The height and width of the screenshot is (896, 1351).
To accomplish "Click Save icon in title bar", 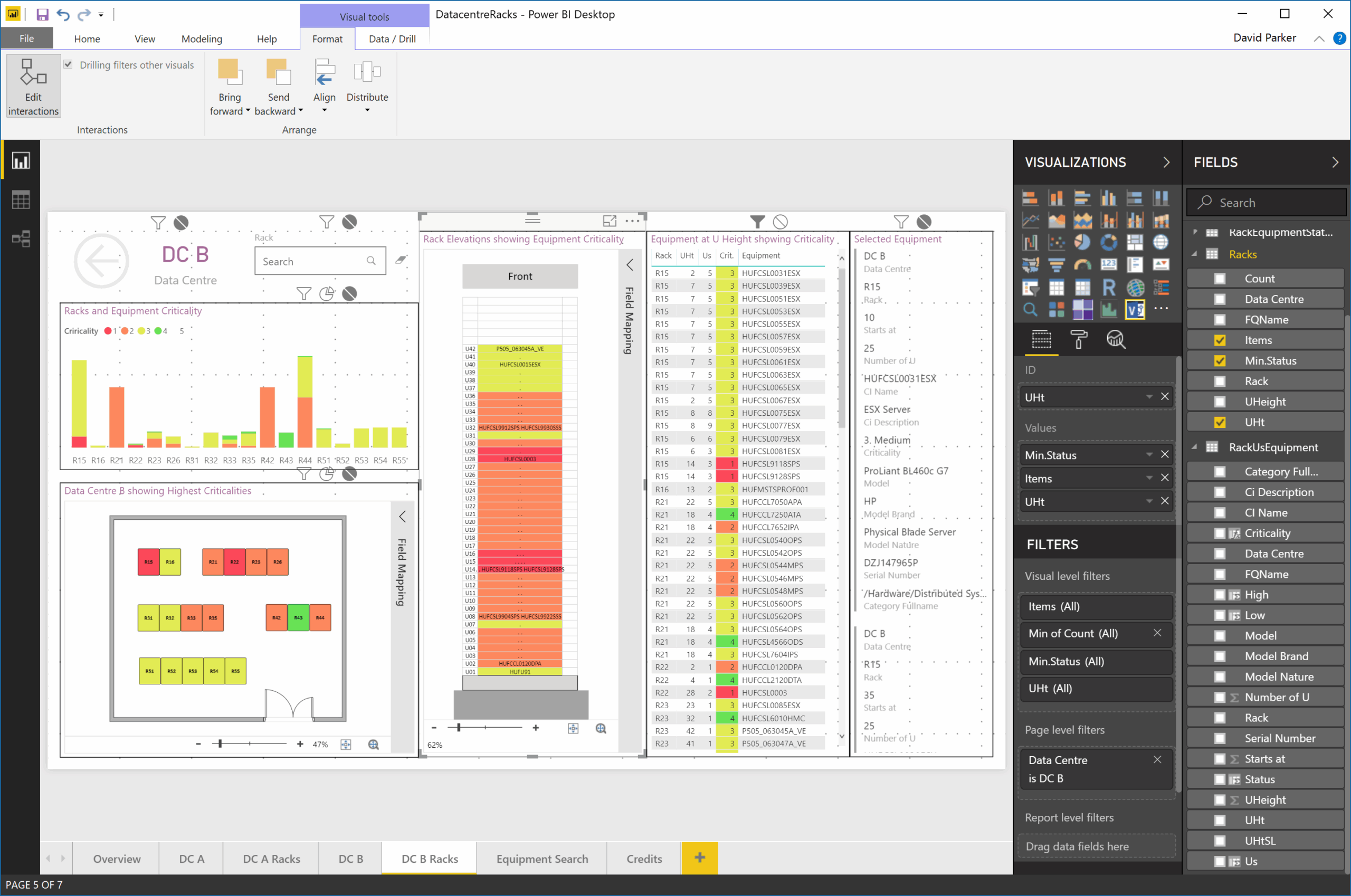I will [42, 14].
